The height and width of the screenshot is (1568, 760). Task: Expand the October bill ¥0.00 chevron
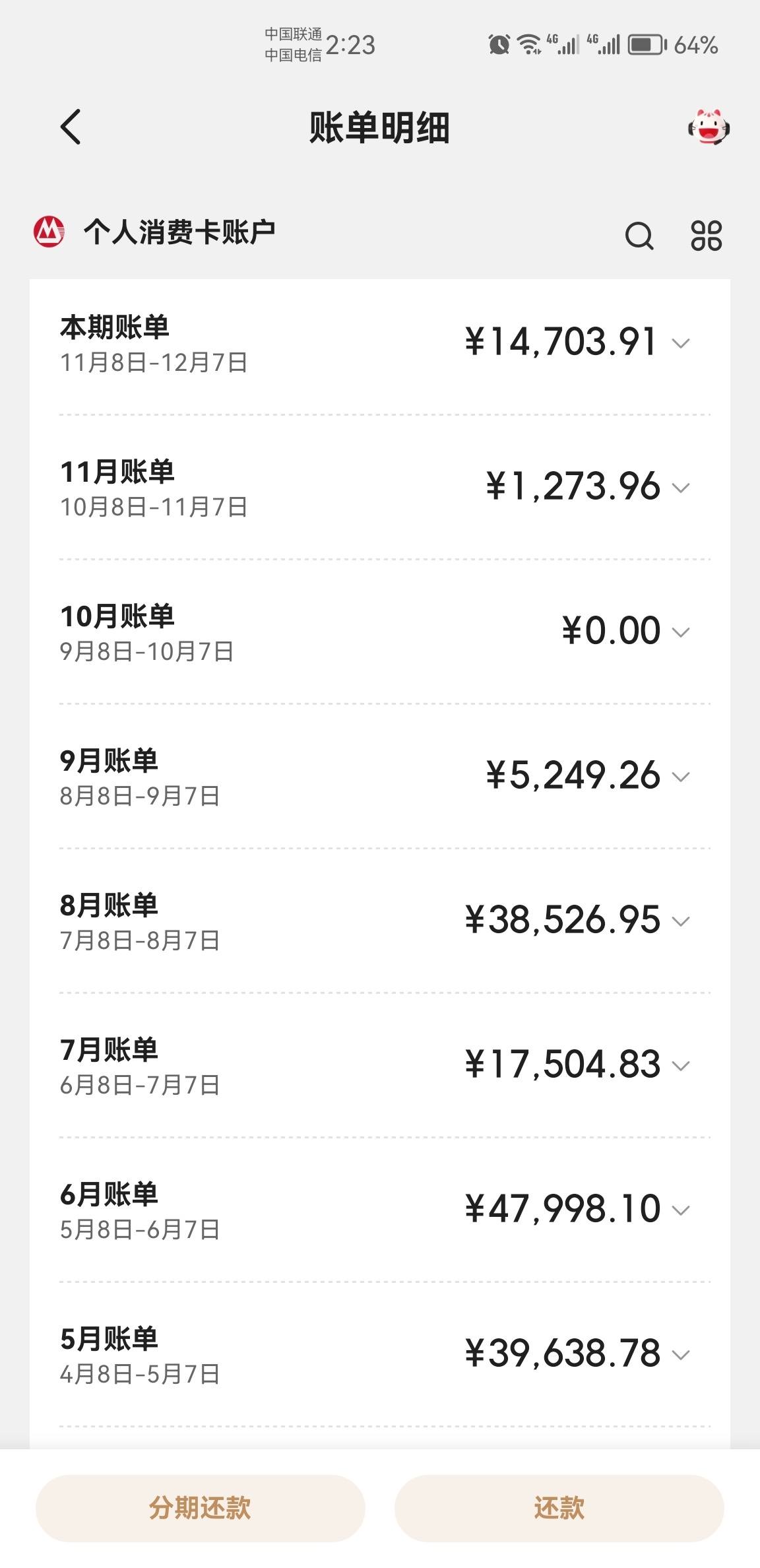(681, 632)
